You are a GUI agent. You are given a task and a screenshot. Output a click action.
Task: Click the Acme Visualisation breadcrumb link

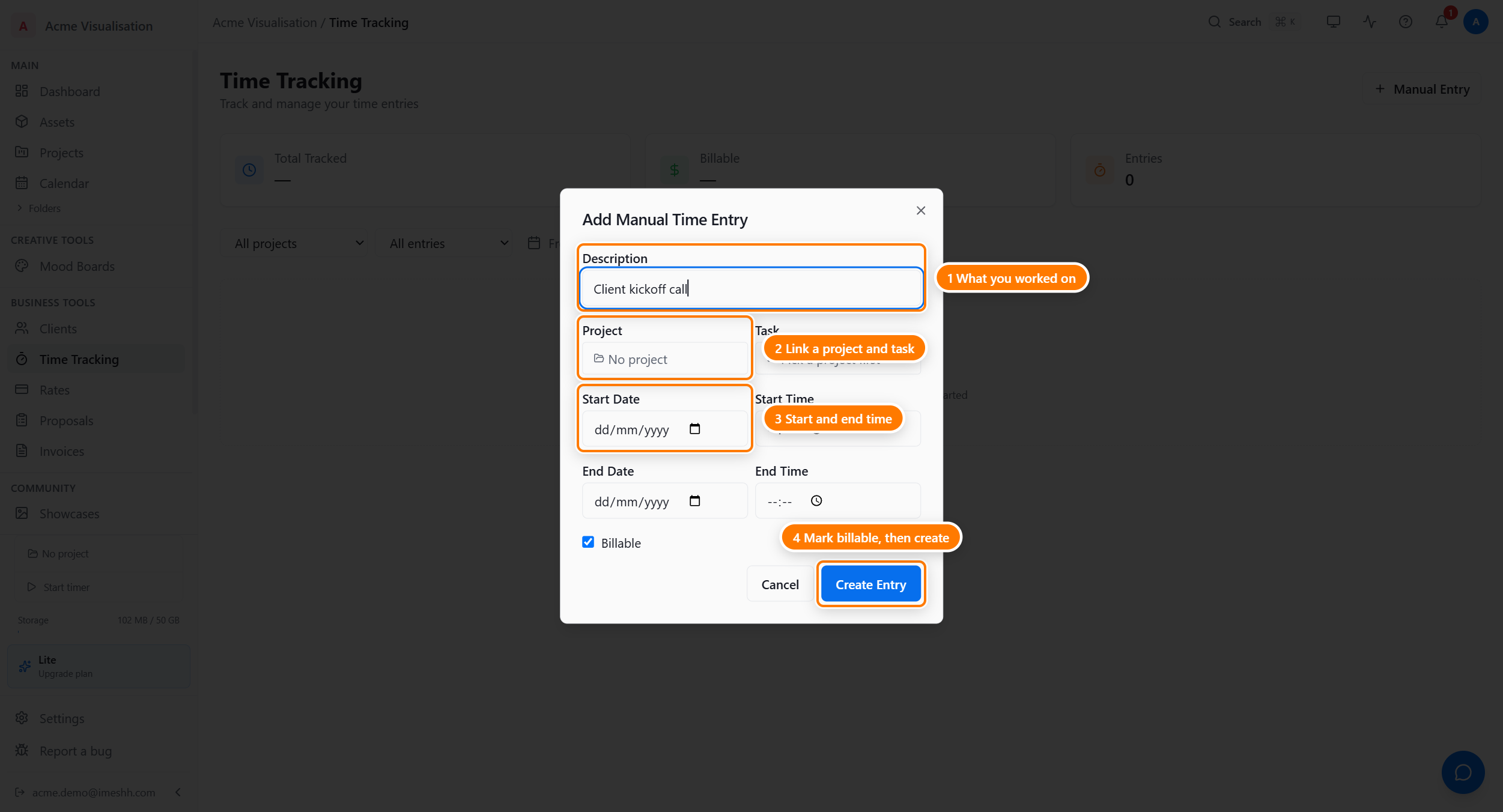point(264,23)
